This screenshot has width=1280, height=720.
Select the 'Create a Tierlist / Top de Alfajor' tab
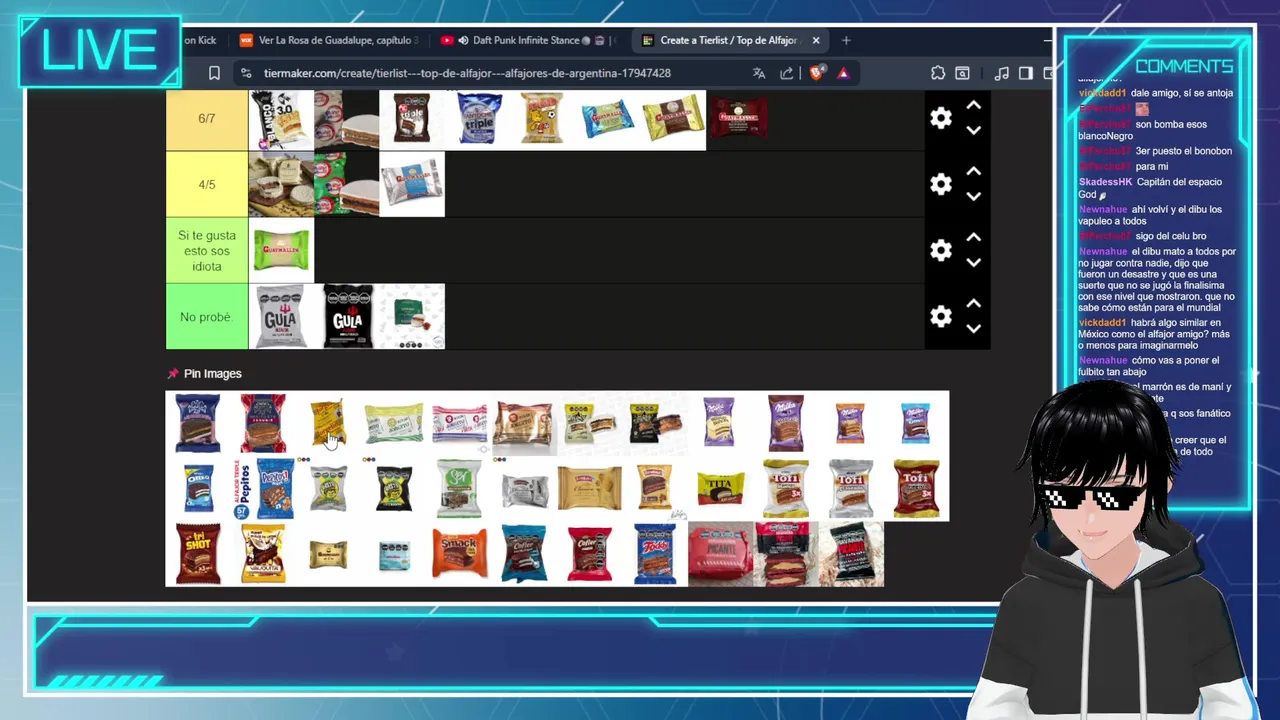[728, 40]
